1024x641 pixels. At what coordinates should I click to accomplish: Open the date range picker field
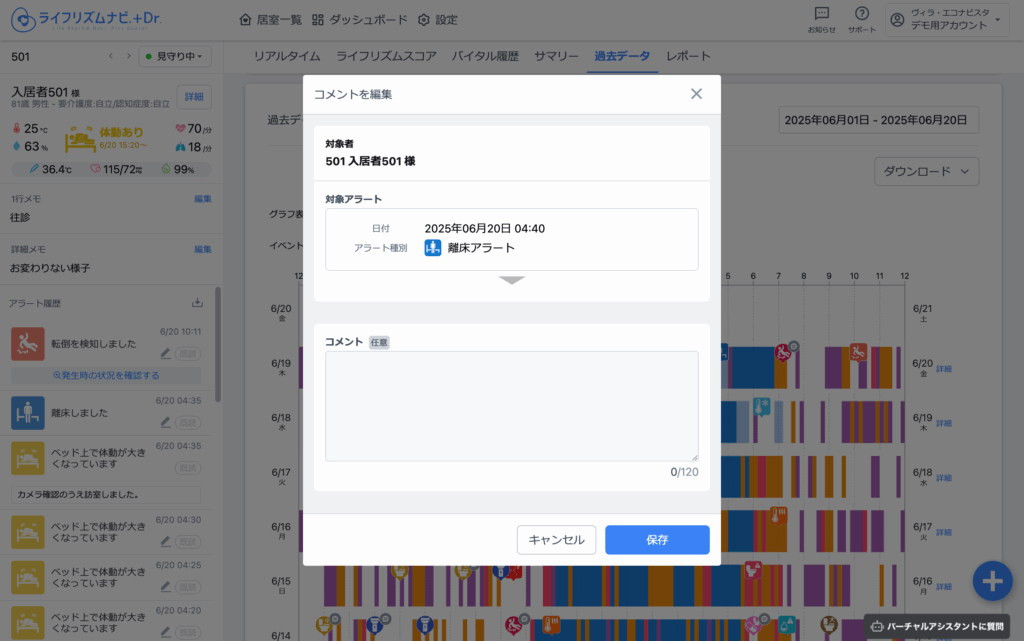(878, 120)
